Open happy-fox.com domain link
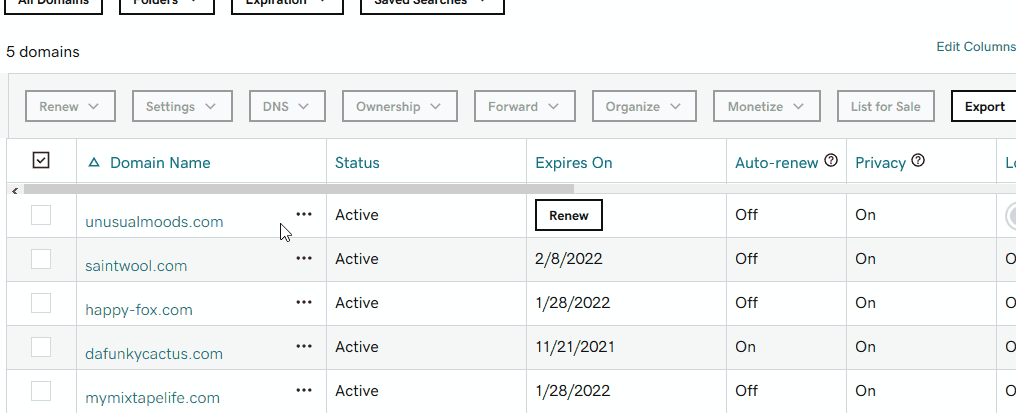 139,310
